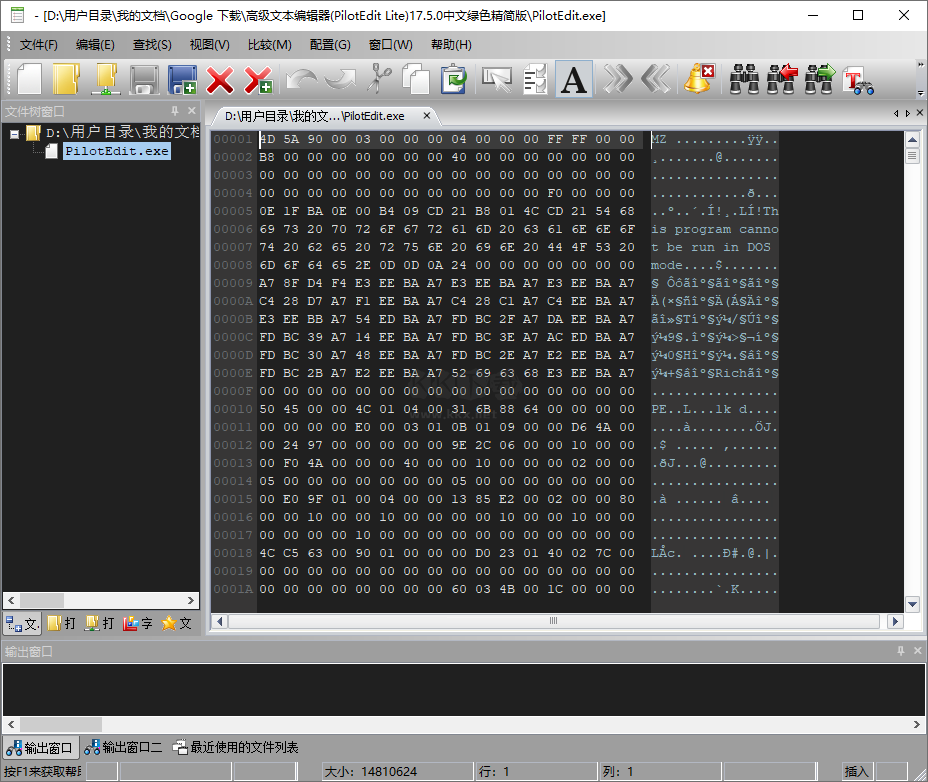928x782 pixels.
Task: Click the document tabs scroll right arrow
Action: 907,113
